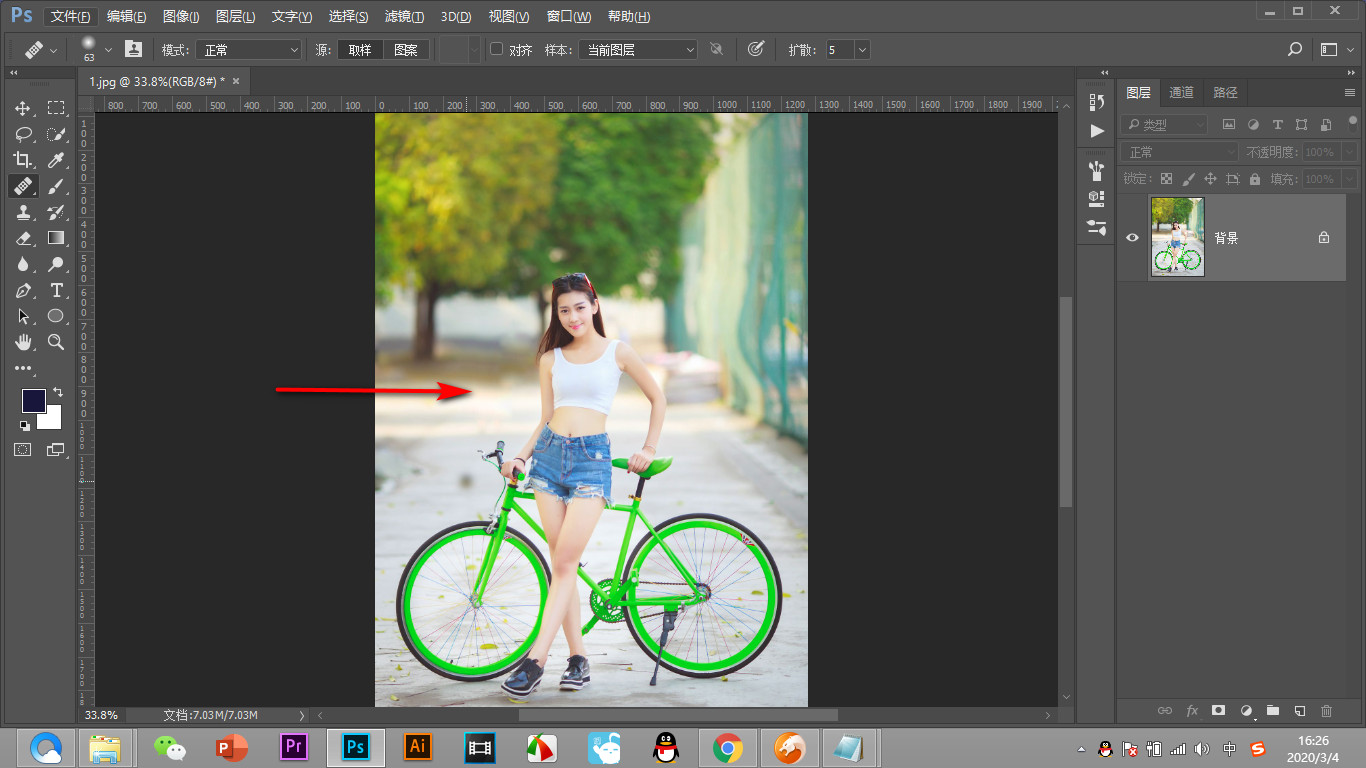Open the 填充 fill dropdown arrow
The height and width of the screenshot is (768, 1366).
[1350, 179]
